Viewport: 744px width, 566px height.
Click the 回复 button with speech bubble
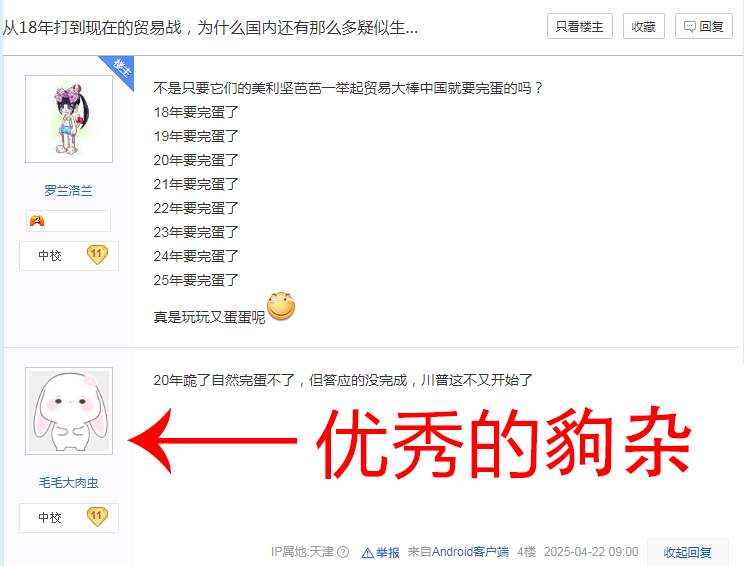tap(704, 26)
